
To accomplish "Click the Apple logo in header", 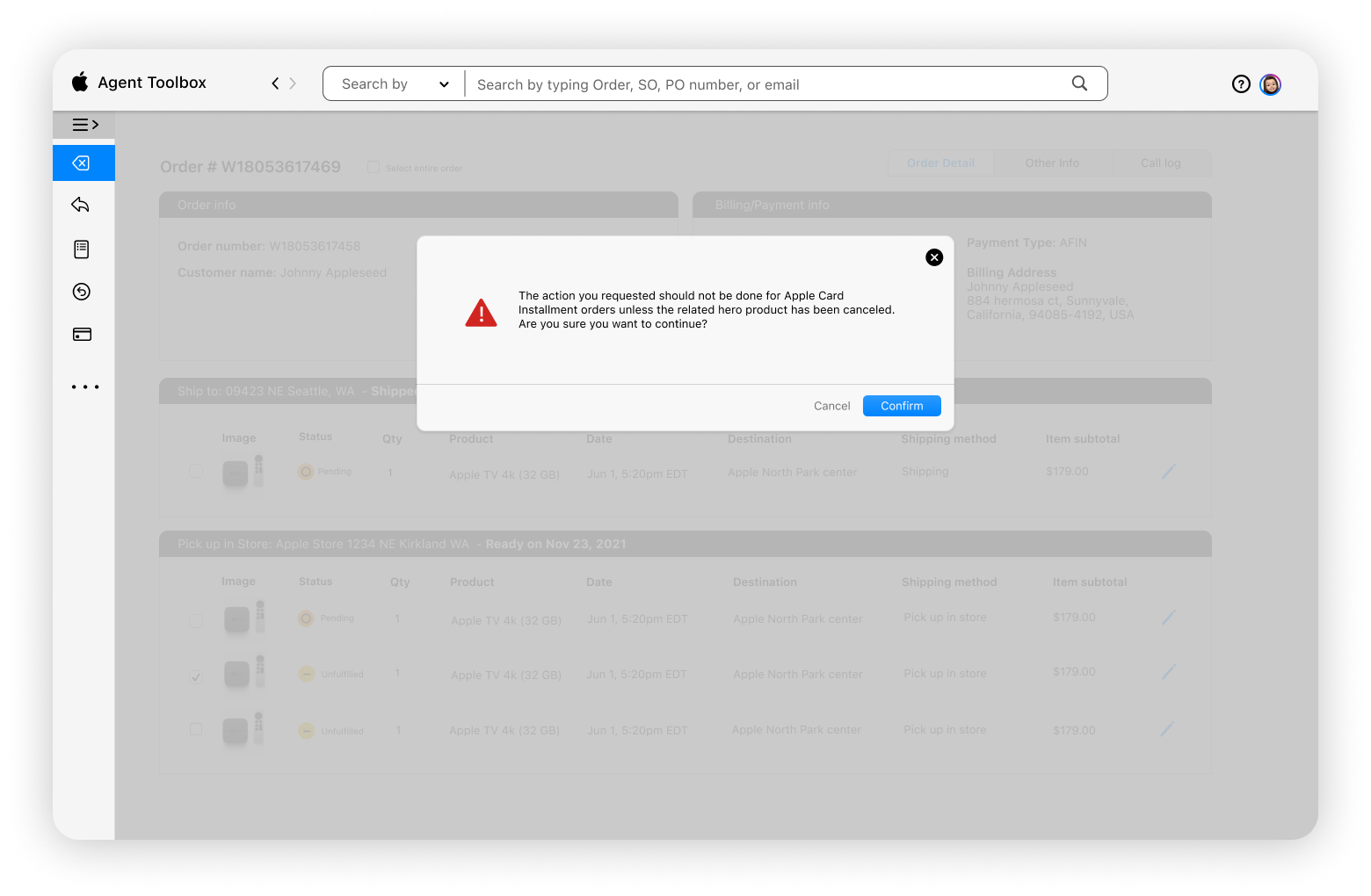I will pos(80,82).
